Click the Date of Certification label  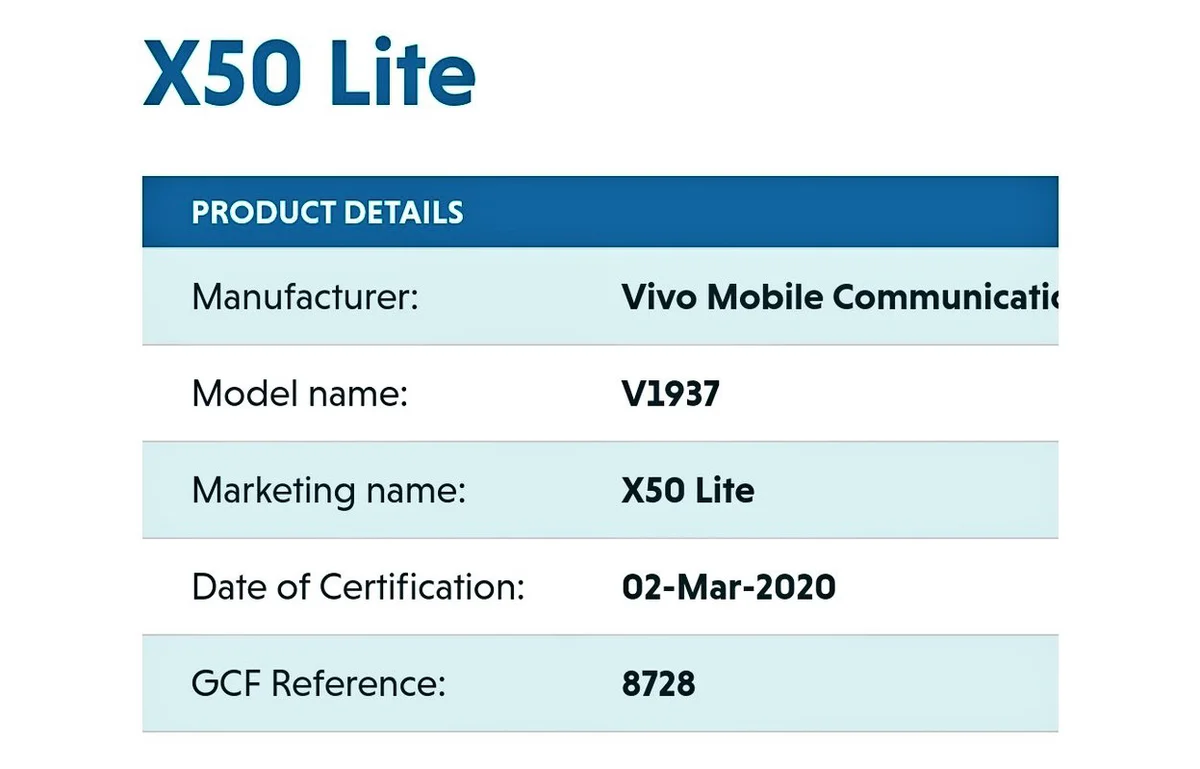(x=358, y=587)
